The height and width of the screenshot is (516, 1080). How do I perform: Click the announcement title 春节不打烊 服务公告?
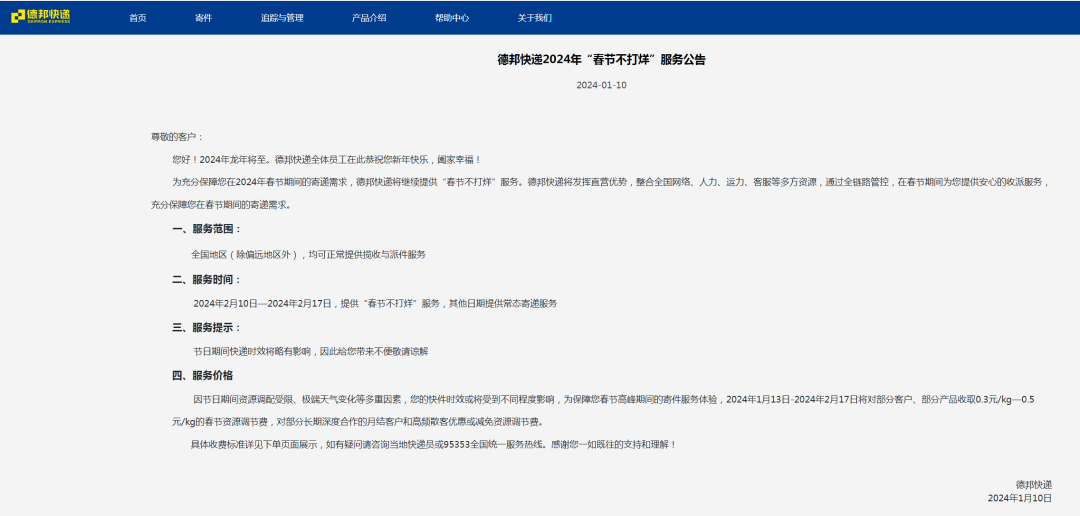point(601,60)
